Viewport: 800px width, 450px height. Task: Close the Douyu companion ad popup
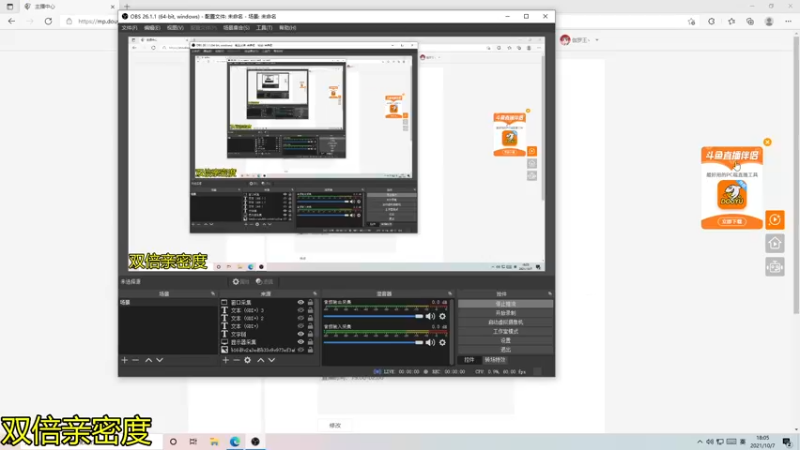coord(767,142)
